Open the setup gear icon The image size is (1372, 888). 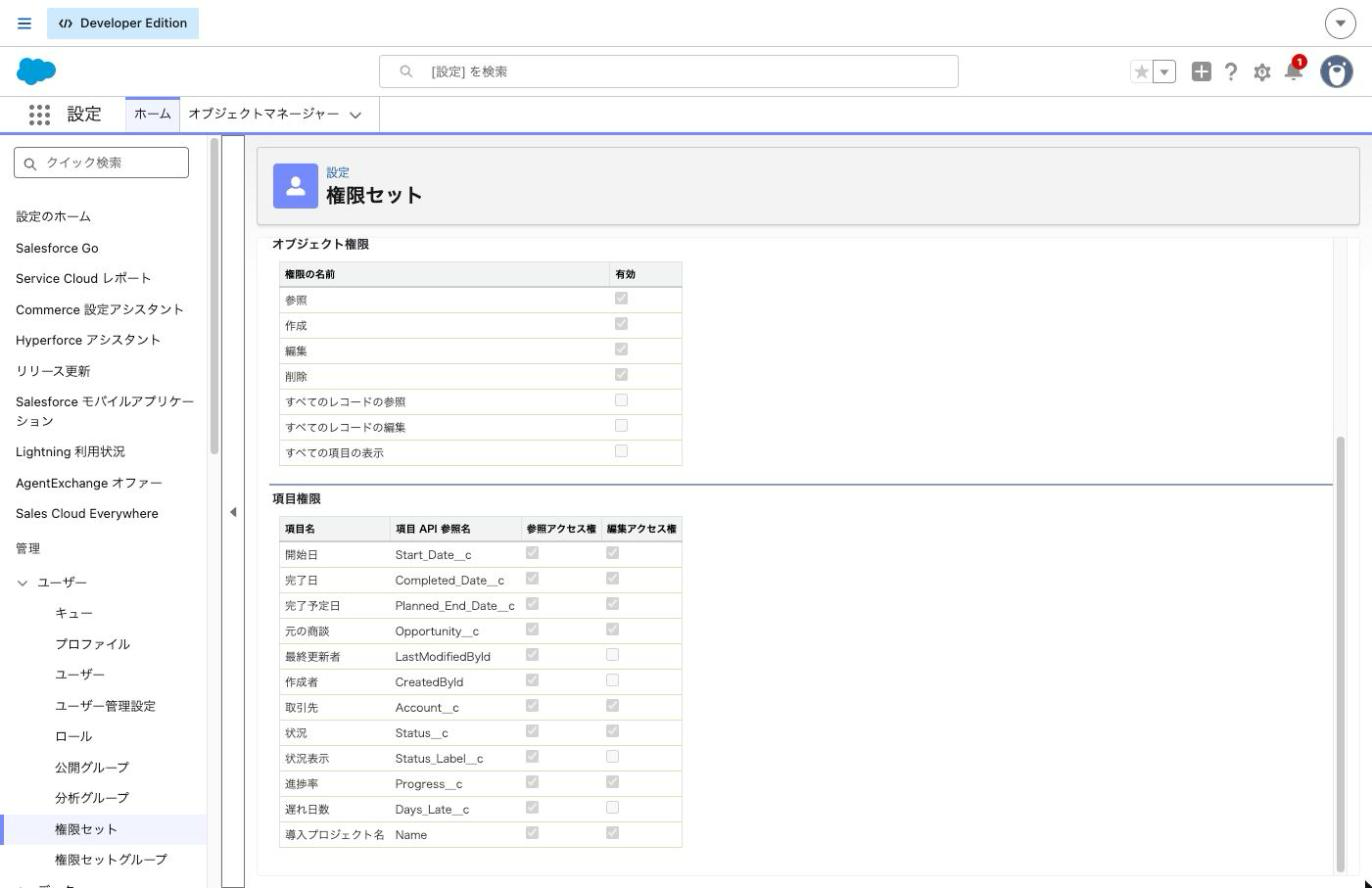(1262, 72)
